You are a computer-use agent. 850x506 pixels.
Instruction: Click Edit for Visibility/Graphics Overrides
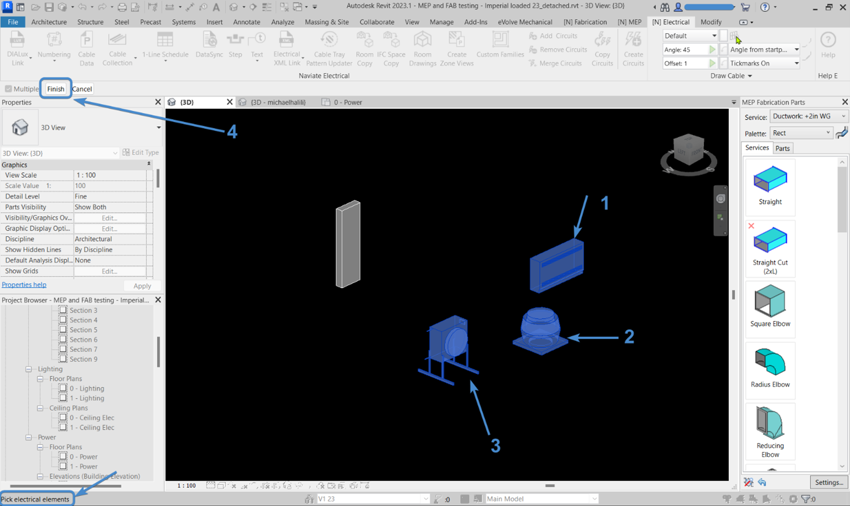(x=110, y=218)
